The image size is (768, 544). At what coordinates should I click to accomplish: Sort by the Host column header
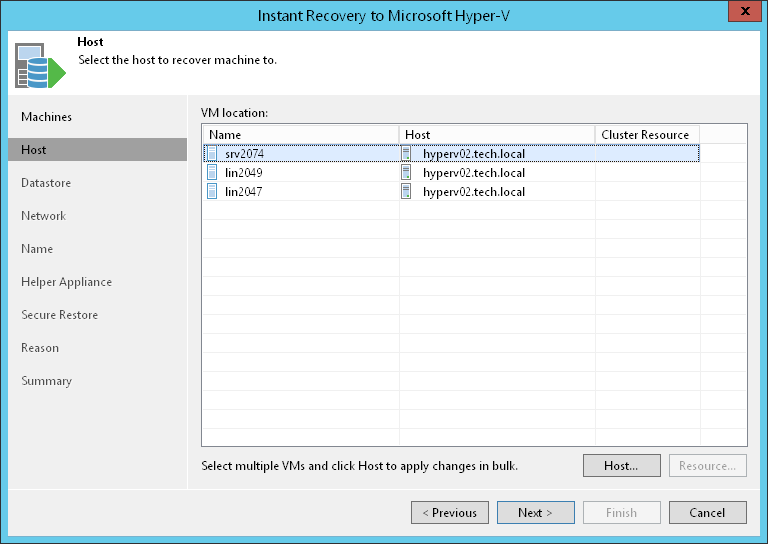point(497,135)
